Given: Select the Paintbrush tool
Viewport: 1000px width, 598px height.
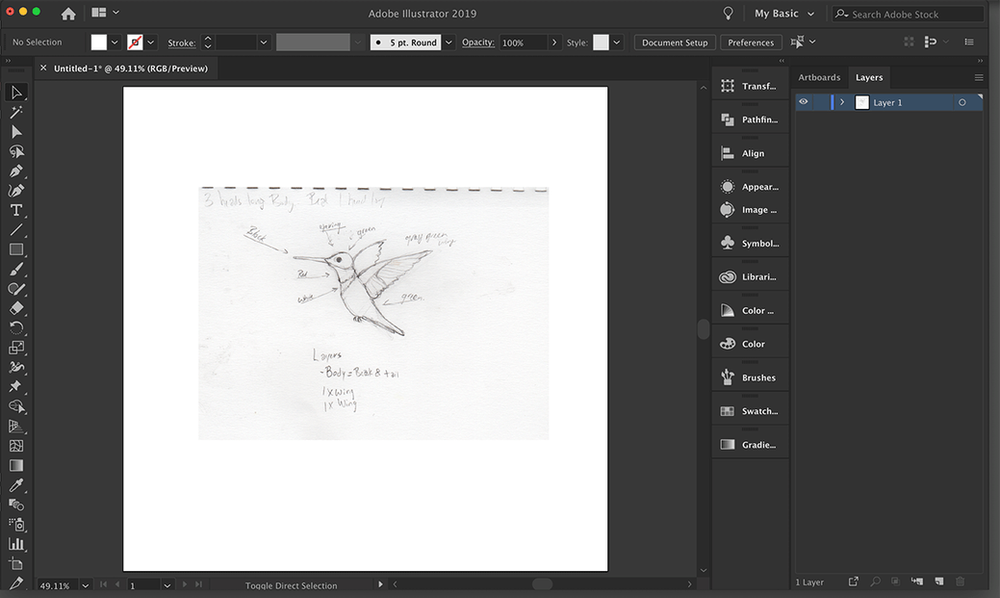Looking at the screenshot, I should (x=16, y=269).
